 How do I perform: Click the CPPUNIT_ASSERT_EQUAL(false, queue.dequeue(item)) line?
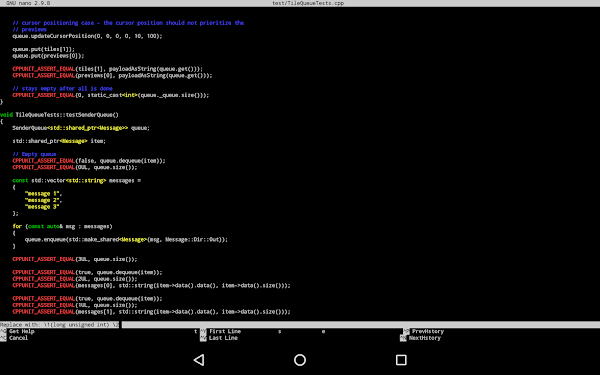pos(89,161)
